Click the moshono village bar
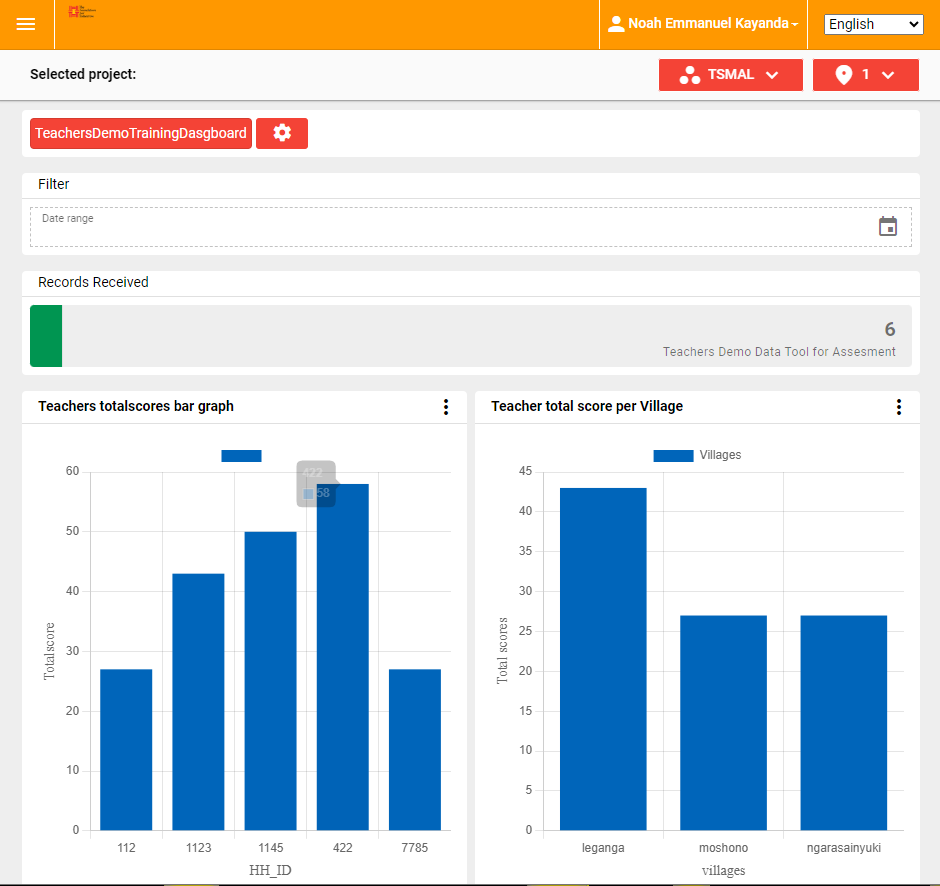 (724, 722)
